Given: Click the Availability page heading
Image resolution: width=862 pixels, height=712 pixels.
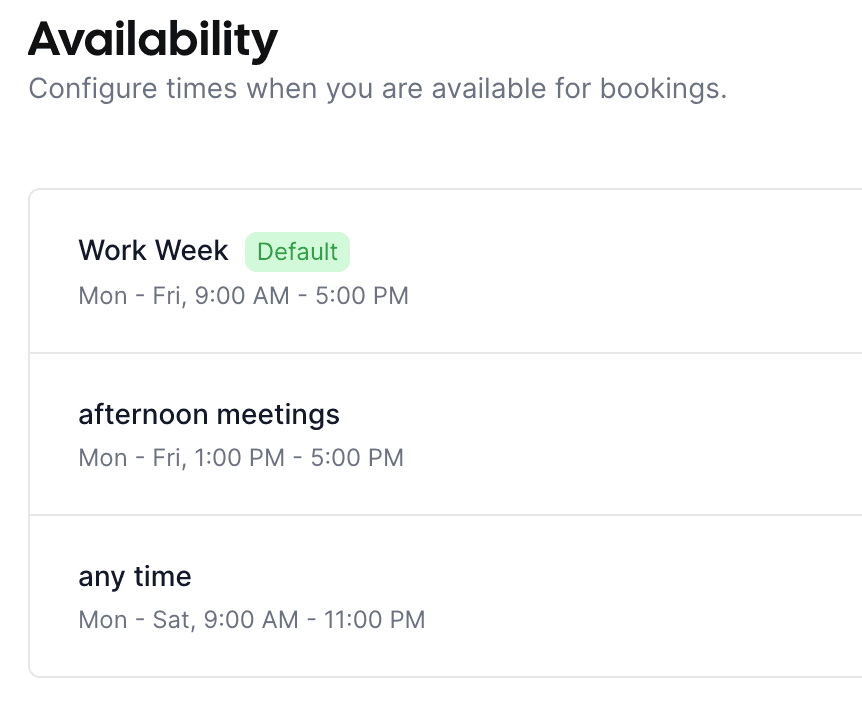Looking at the screenshot, I should click(153, 40).
